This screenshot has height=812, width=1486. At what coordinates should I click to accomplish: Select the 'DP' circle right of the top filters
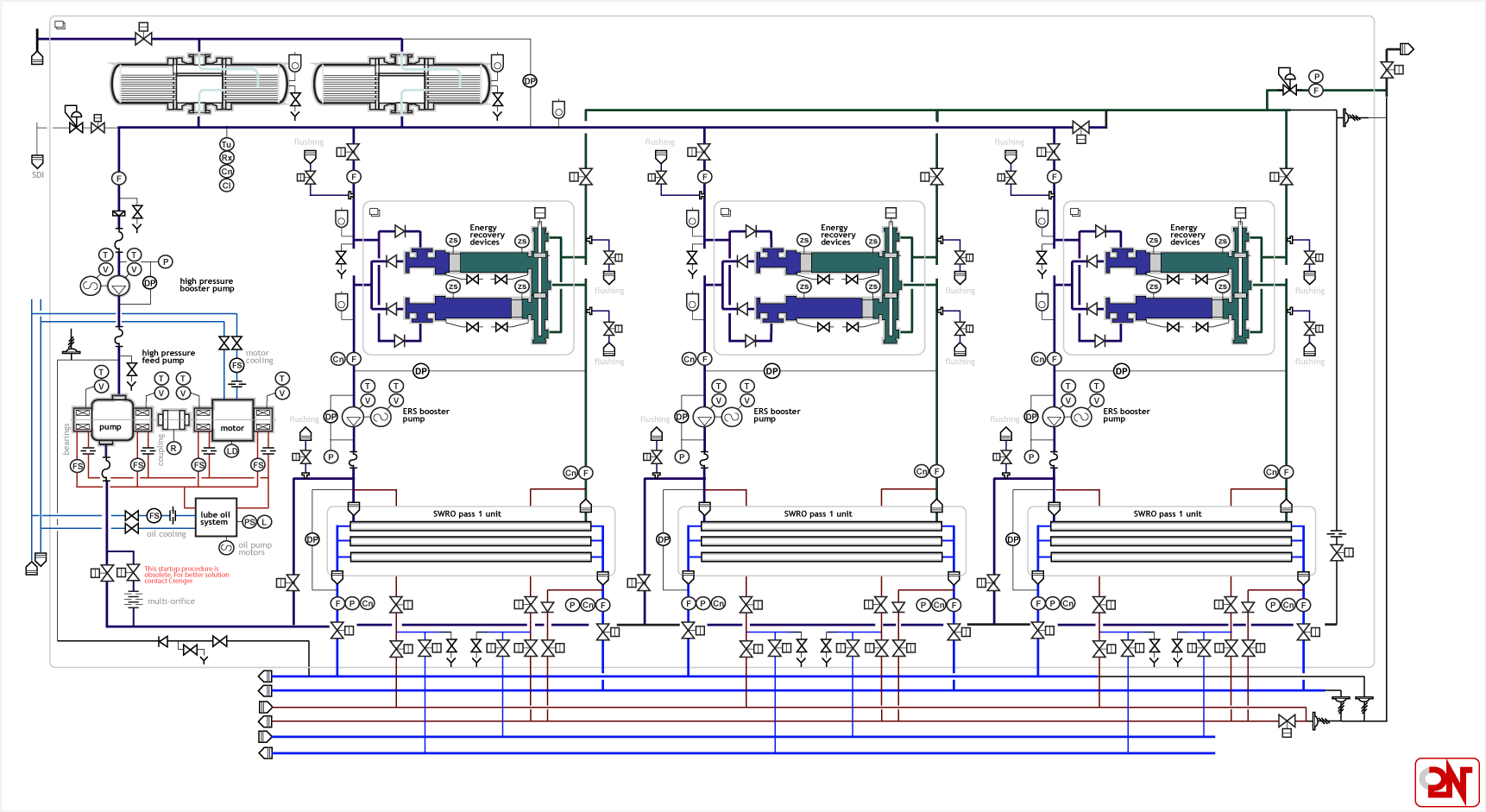(530, 81)
